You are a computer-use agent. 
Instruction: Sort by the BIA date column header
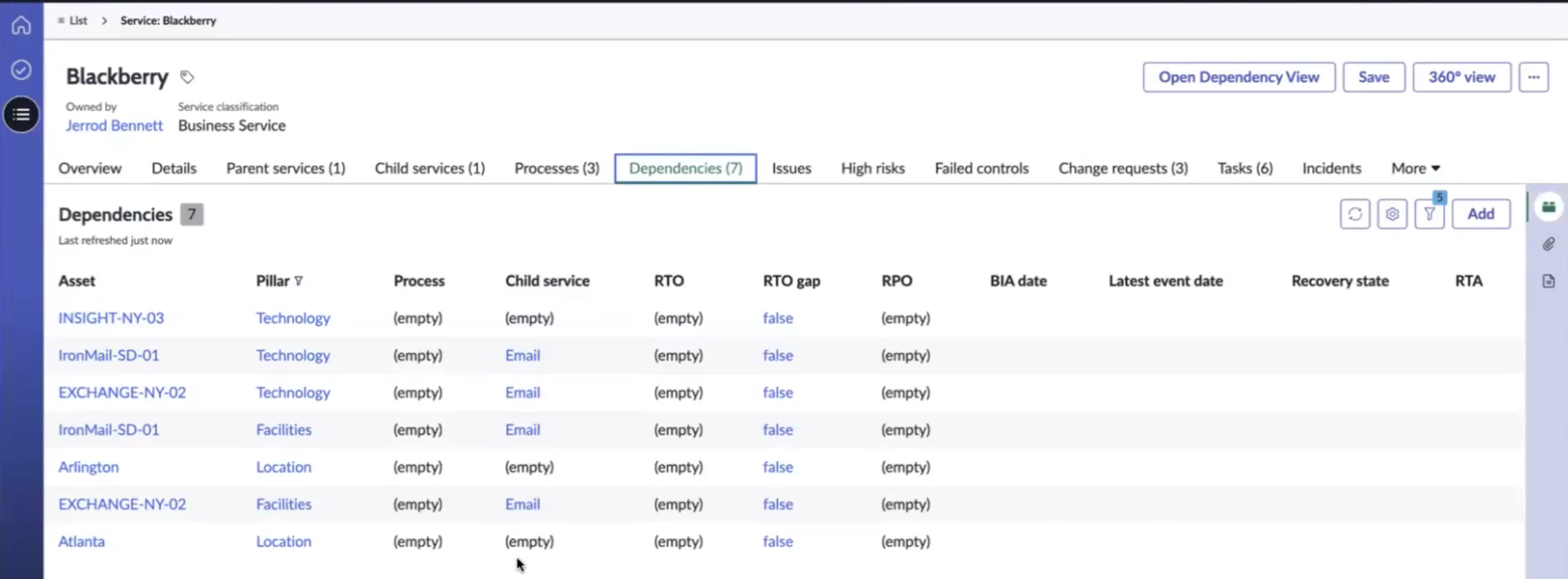point(1018,281)
